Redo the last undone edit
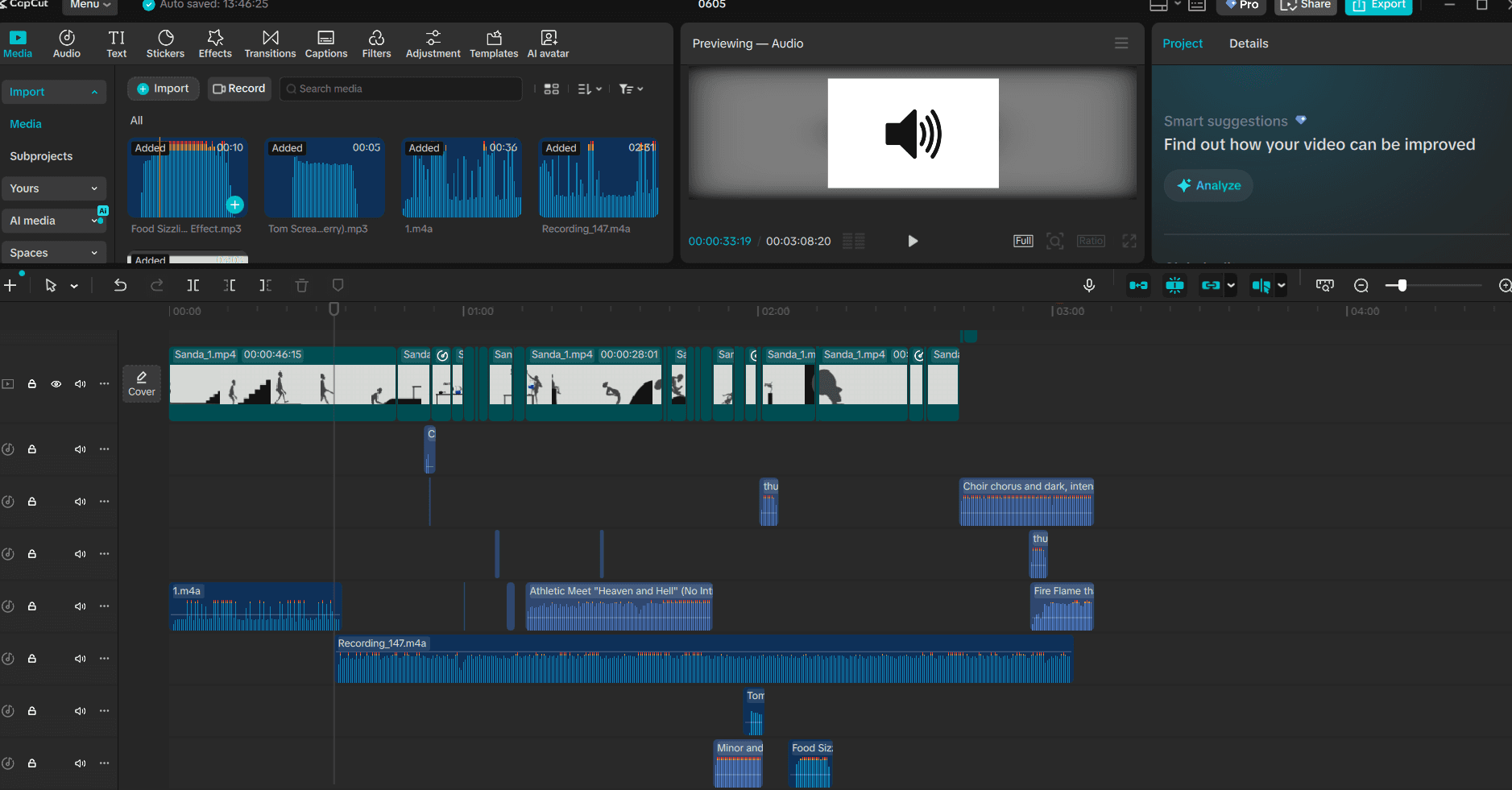Image resolution: width=1512 pixels, height=790 pixels. point(157,285)
